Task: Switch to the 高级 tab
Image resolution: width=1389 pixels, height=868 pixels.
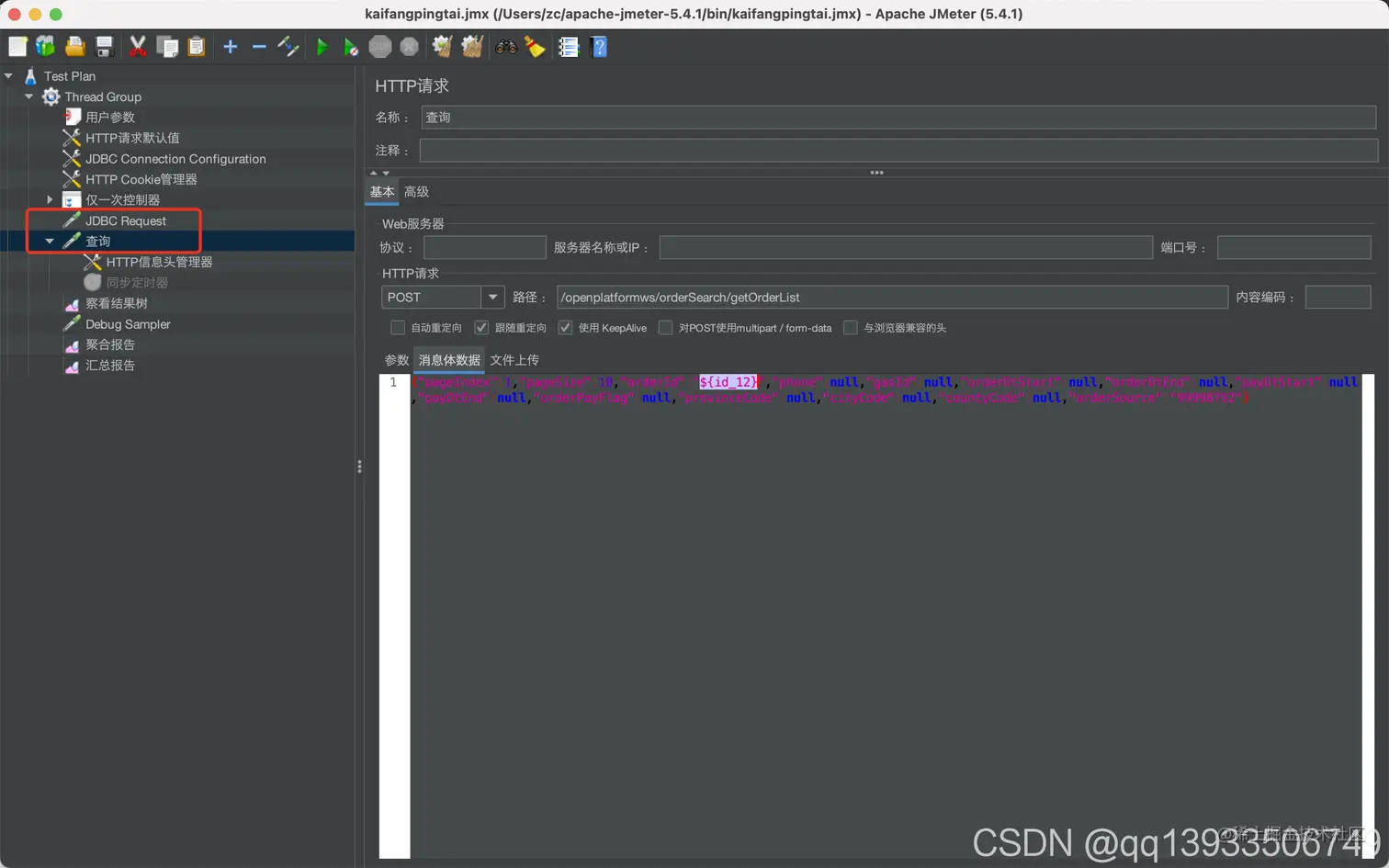Action: 416,192
